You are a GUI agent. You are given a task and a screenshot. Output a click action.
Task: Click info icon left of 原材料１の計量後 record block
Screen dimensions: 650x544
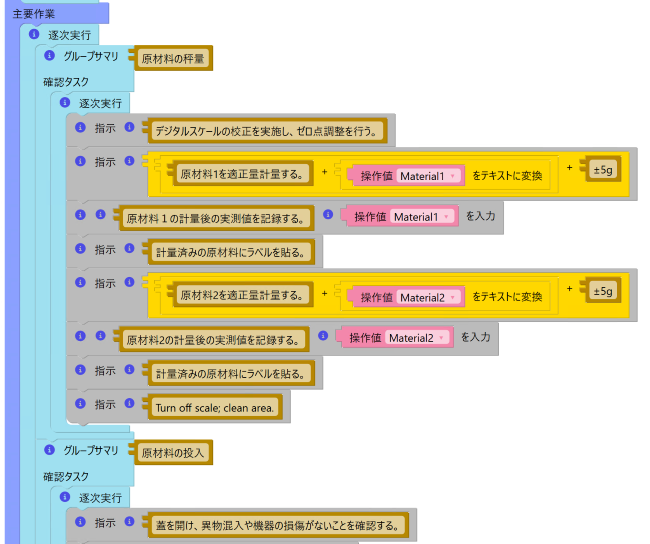click(80, 215)
